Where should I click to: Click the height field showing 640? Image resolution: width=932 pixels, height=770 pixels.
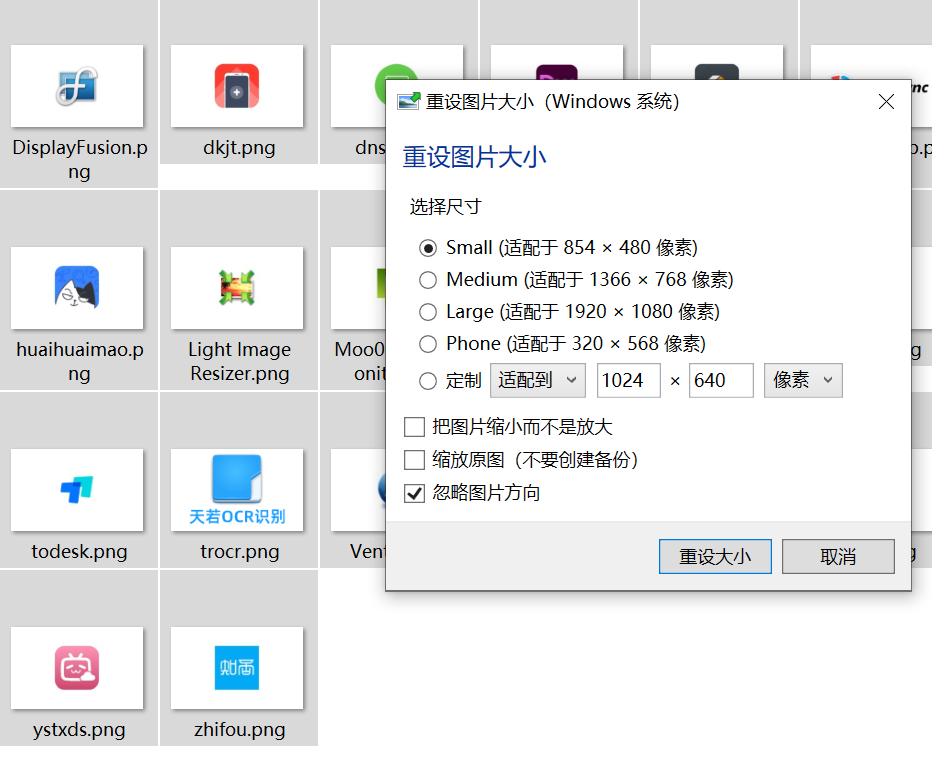[x=721, y=381]
